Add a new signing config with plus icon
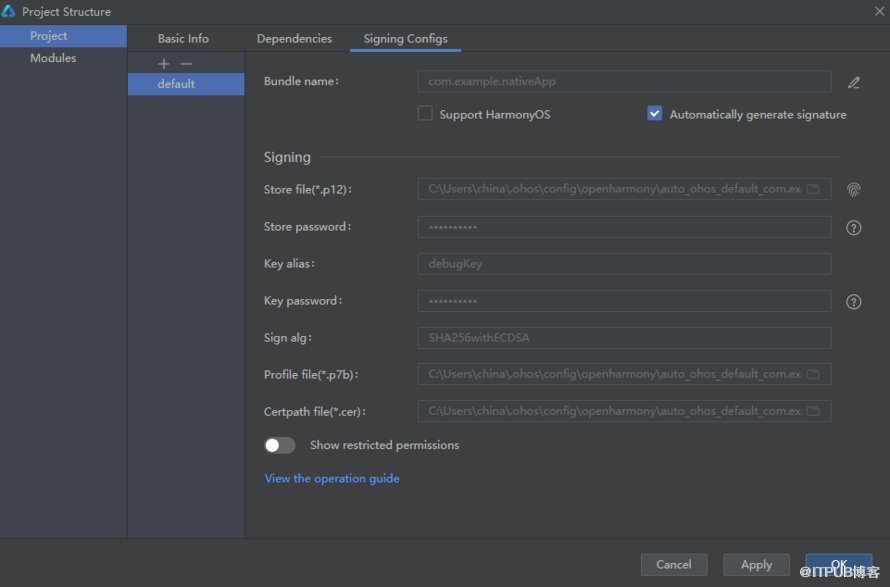Screen dimensions: 890x587 (x=163, y=64)
